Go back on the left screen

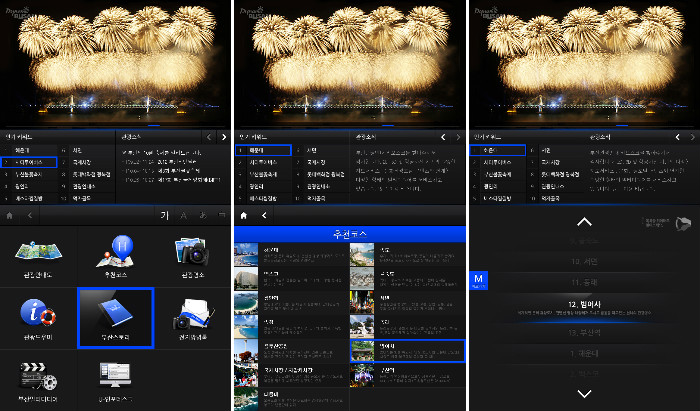click(30, 216)
